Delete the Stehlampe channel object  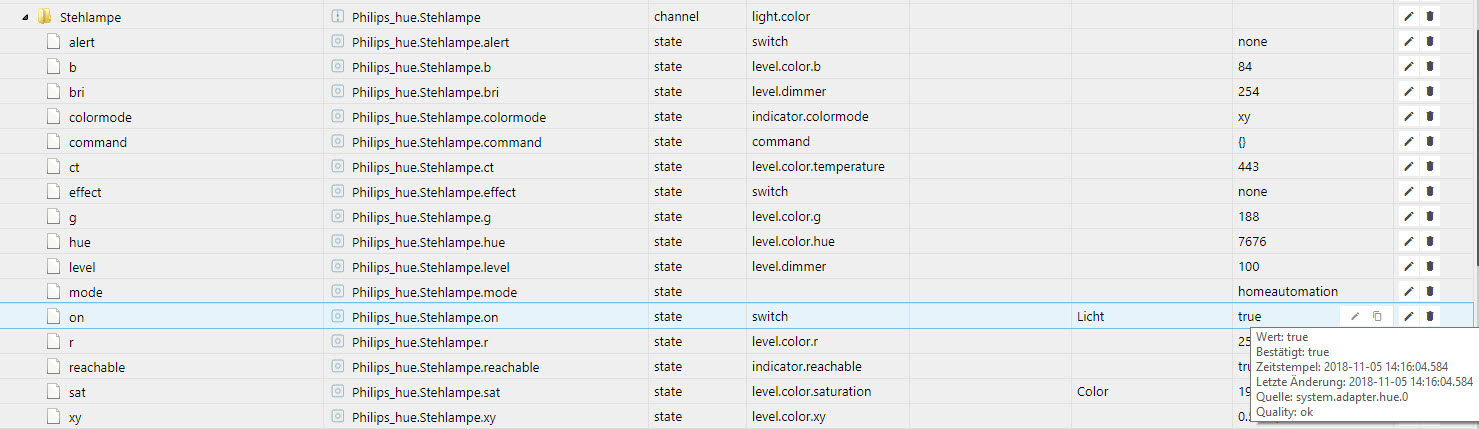[1430, 17]
